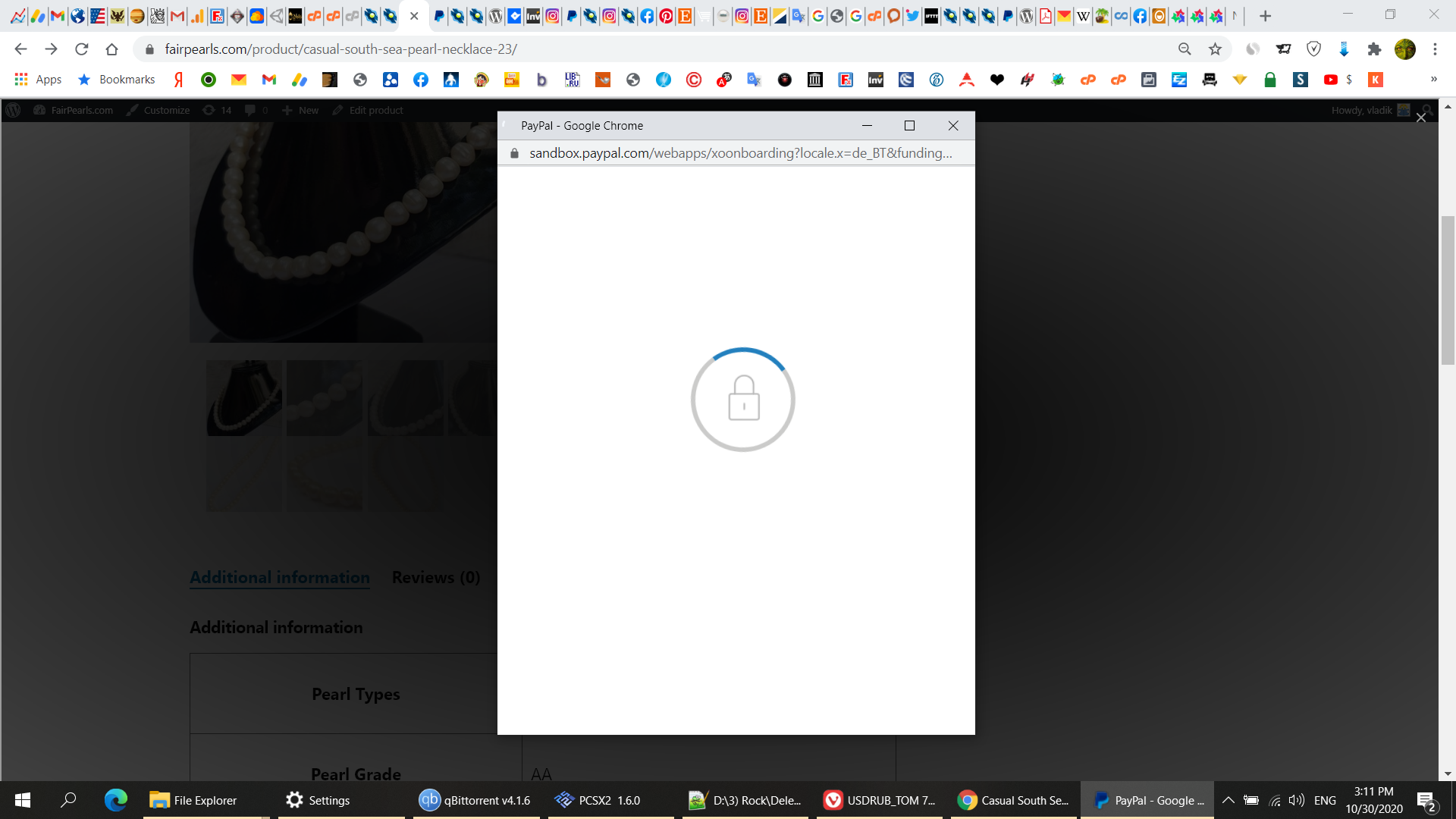Click the PayPal popup address bar URL
The width and height of the screenshot is (1456, 819).
(x=740, y=153)
